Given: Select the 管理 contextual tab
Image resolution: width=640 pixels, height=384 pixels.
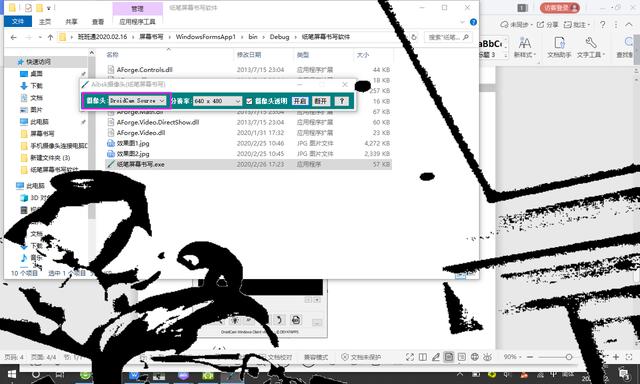Looking at the screenshot, I should tap(137, 9).
